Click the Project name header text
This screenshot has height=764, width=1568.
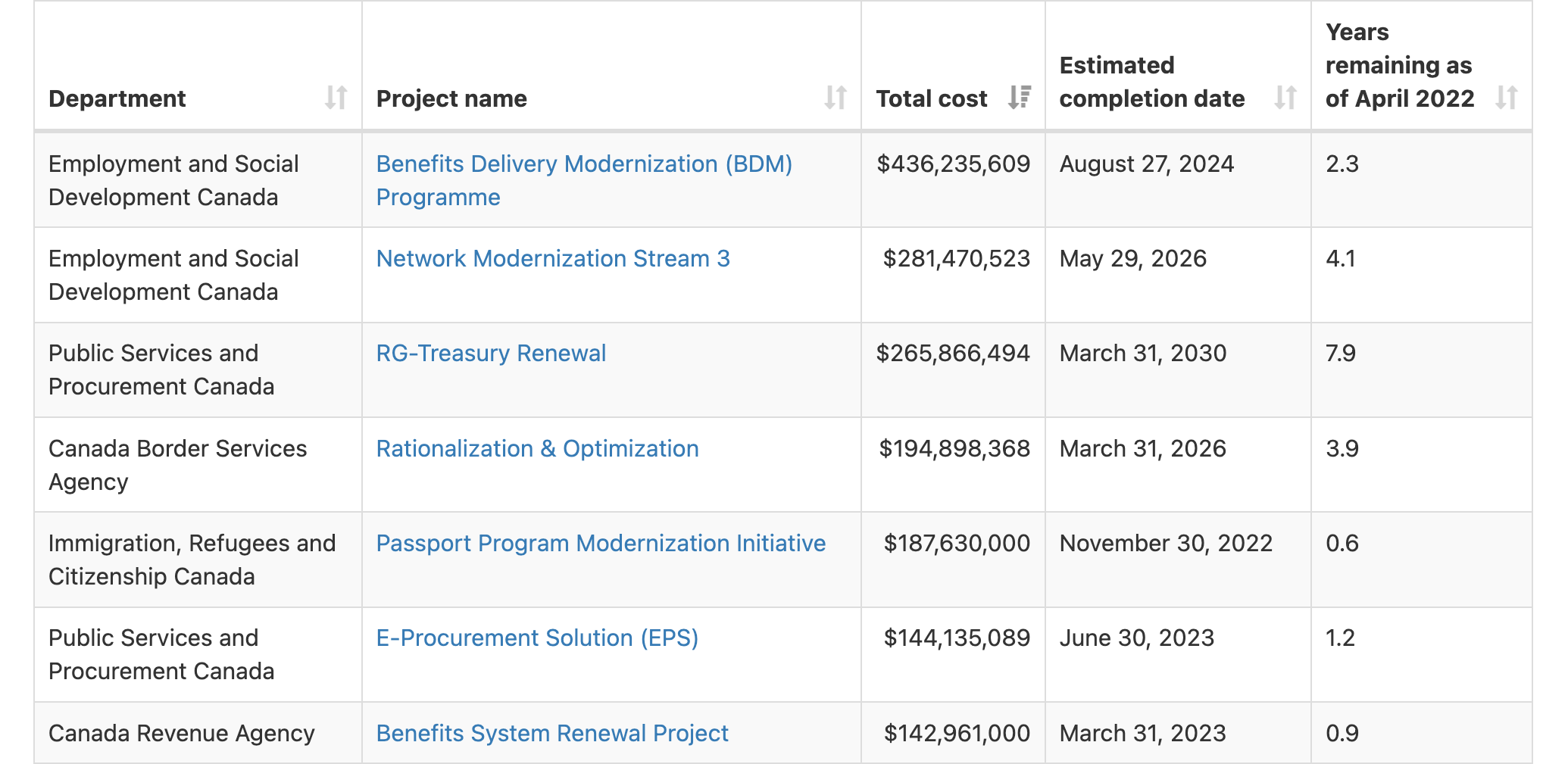451,98
